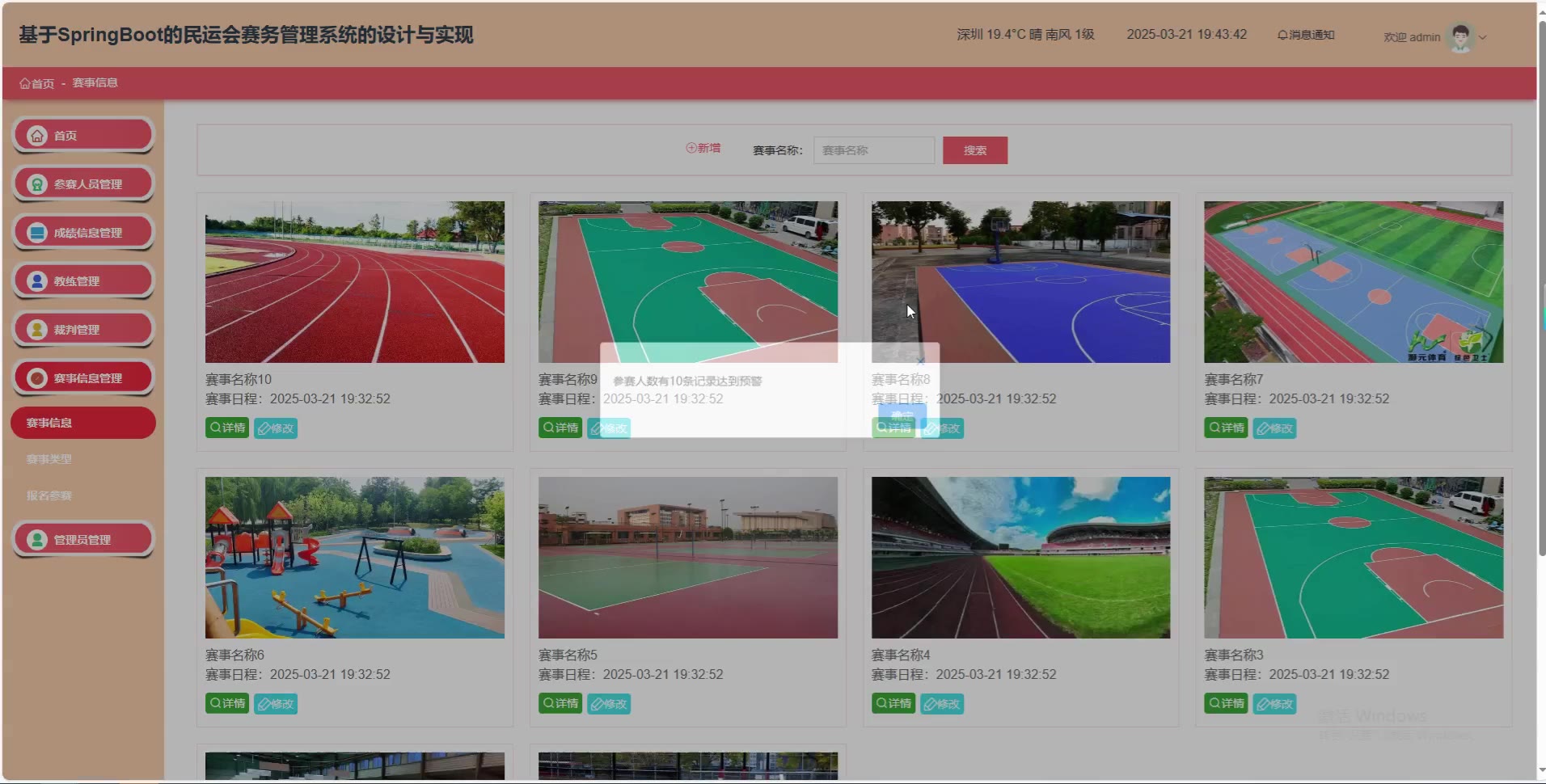Click the 赛事名称6 title text
Viewport: 1546px width, 784px height.
click(x=234, y=655)
